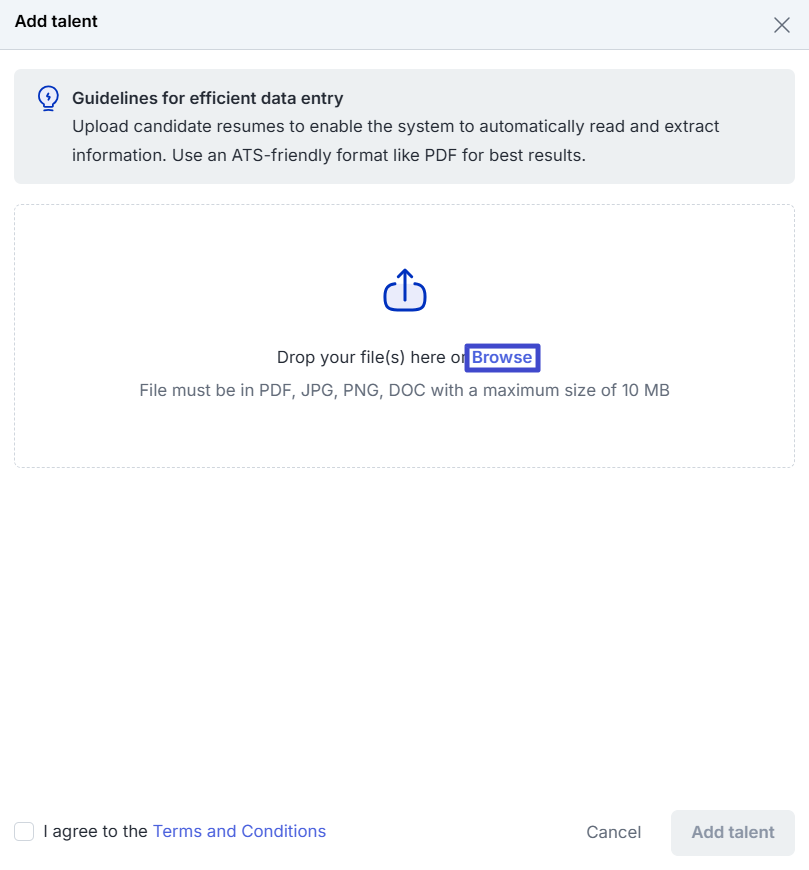The height and width of the screenshot is (870, 809).
Task: Close the Add talent dialog
Action: [782, 25]
